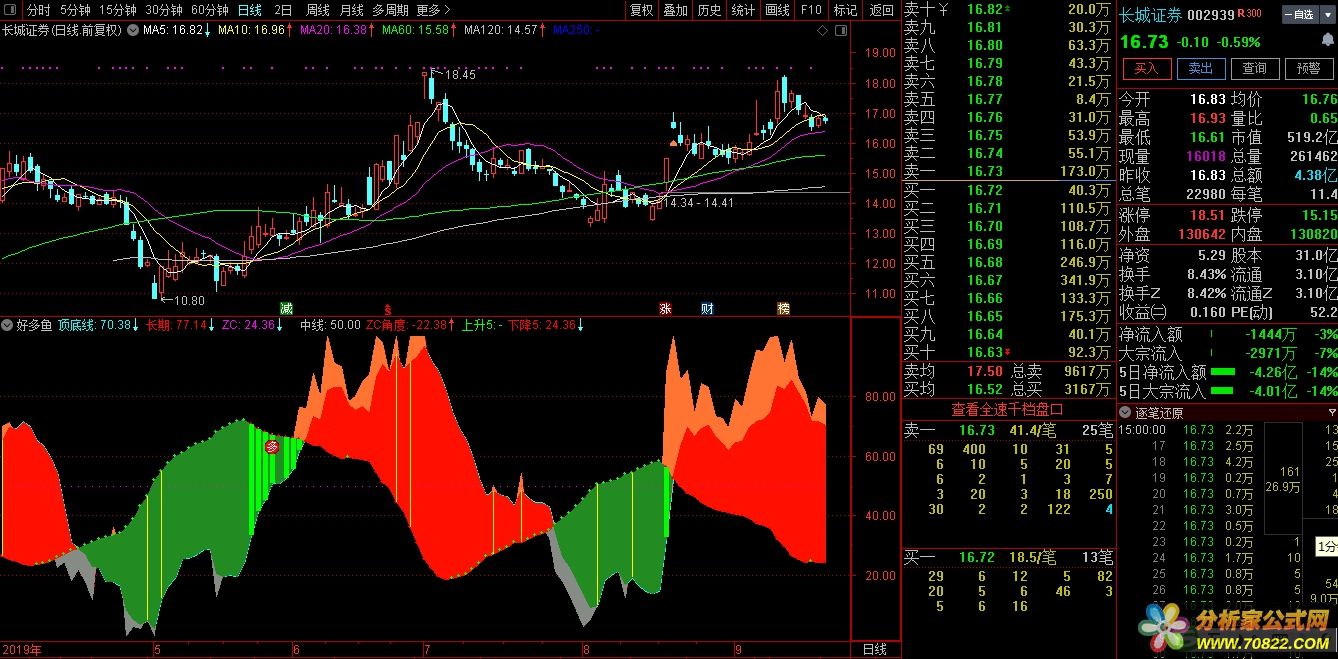Viewport: 1338px width, 659px height.
Task: Click the 统计 statistics toolbar button
Action: (743, 10)
